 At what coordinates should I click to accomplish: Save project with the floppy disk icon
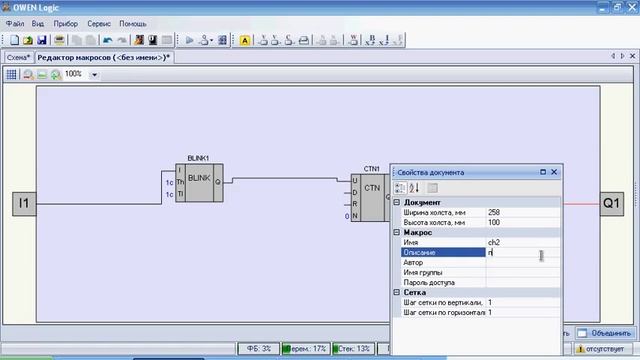pyautogui.click(x=42, y=40)
